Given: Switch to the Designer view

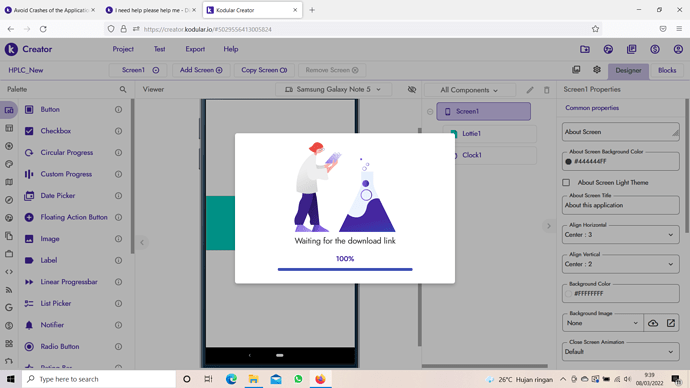Looking at the screenshot, I should pyautogui.click(x=628, y=71).
